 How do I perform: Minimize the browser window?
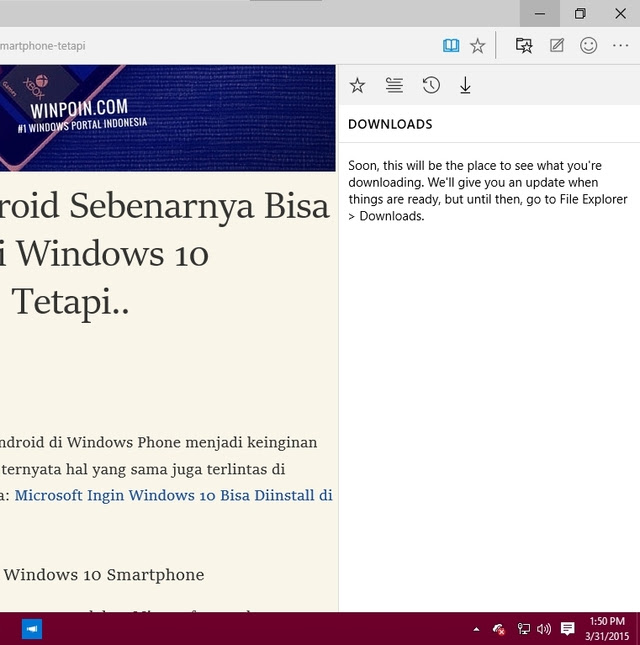coord(540,14)
